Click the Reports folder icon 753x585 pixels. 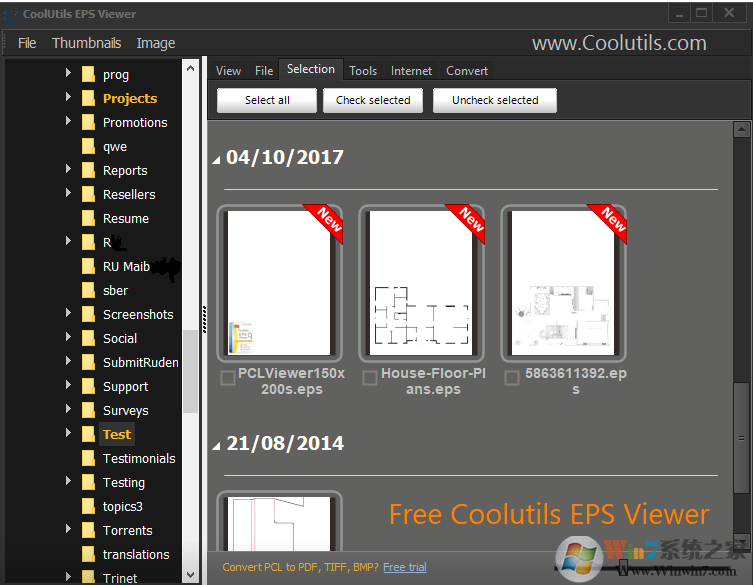tap(88, 171)
